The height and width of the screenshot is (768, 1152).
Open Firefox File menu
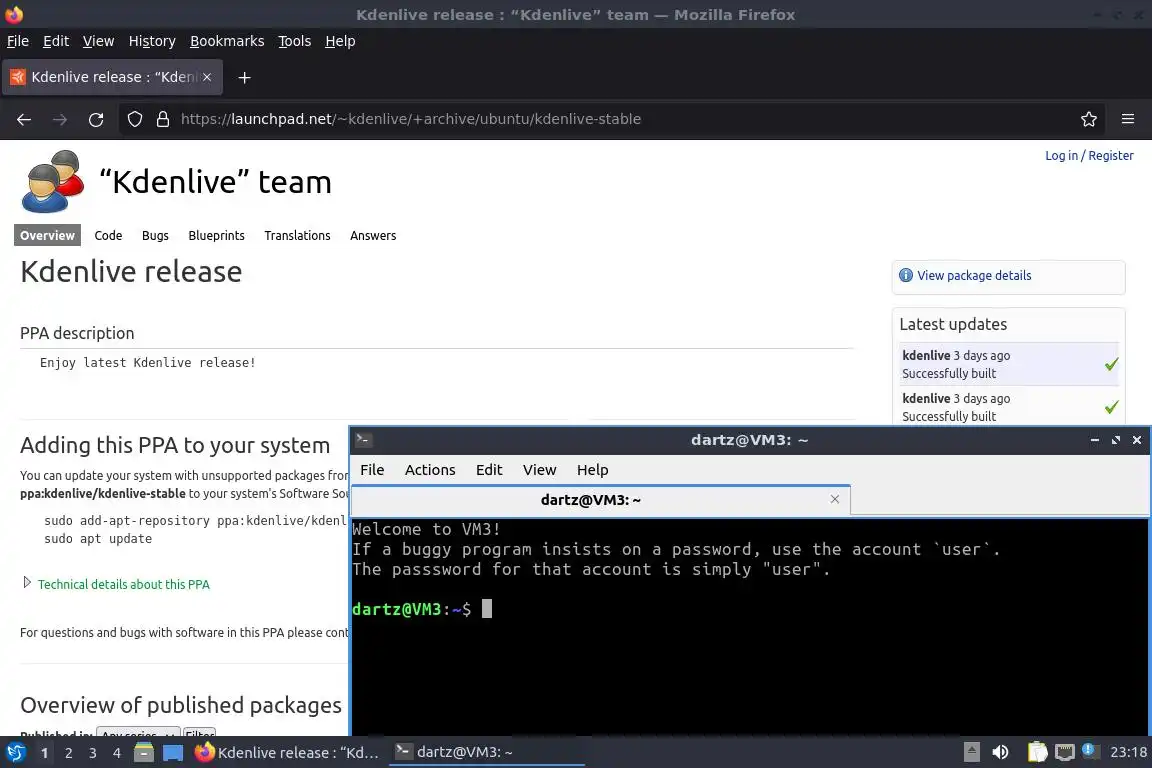click(x=18, y=41)
